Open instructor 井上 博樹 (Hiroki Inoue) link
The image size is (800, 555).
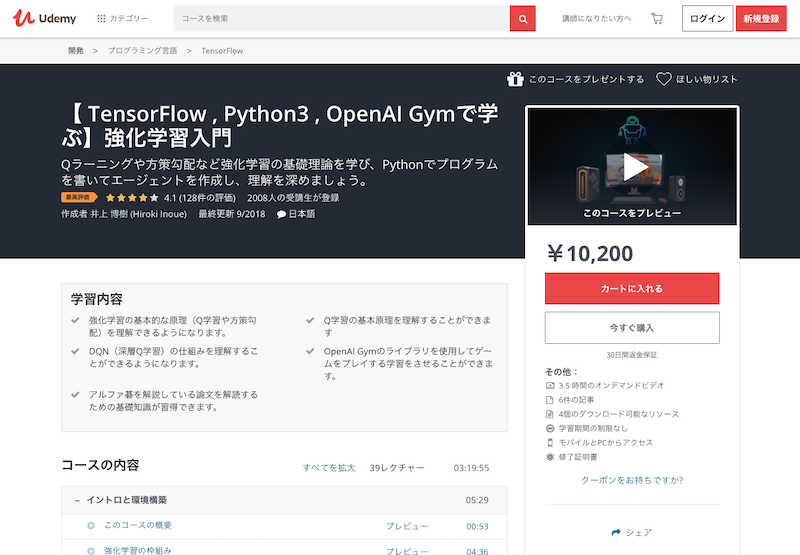(138, 214)
